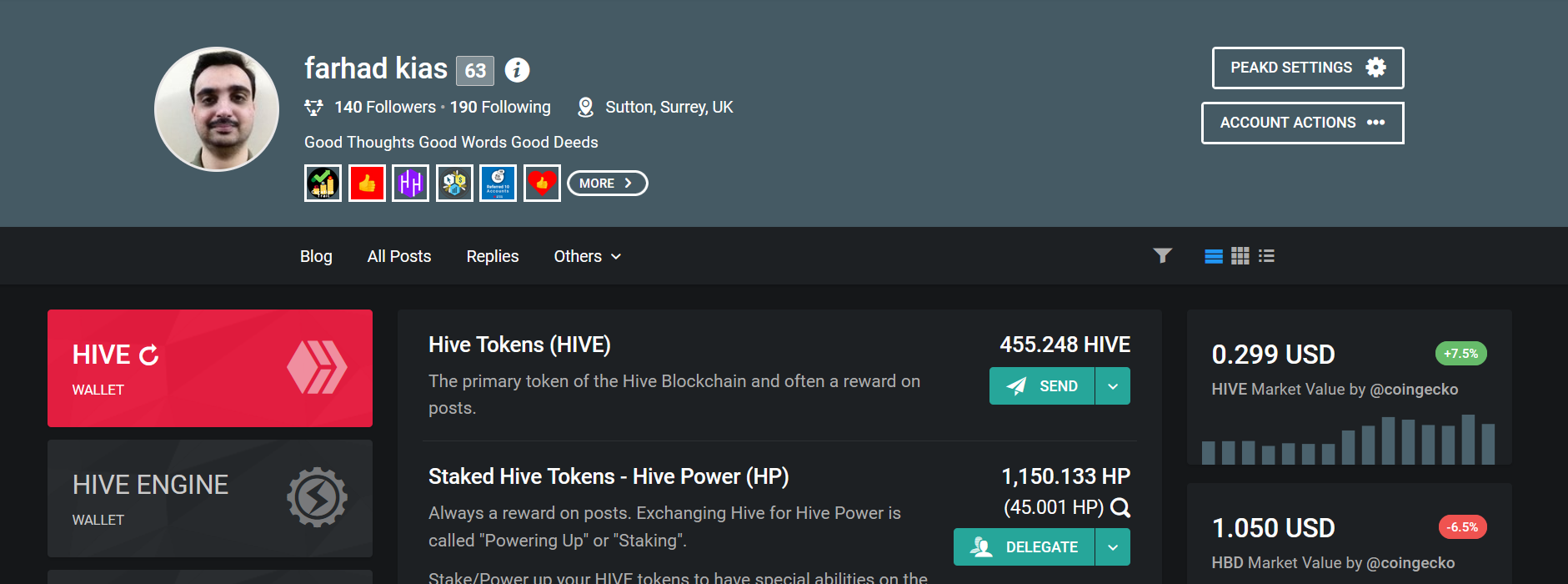
Task: Open @coingecko link under HIVE Market Value
Action: click(x=1414, y=390)
